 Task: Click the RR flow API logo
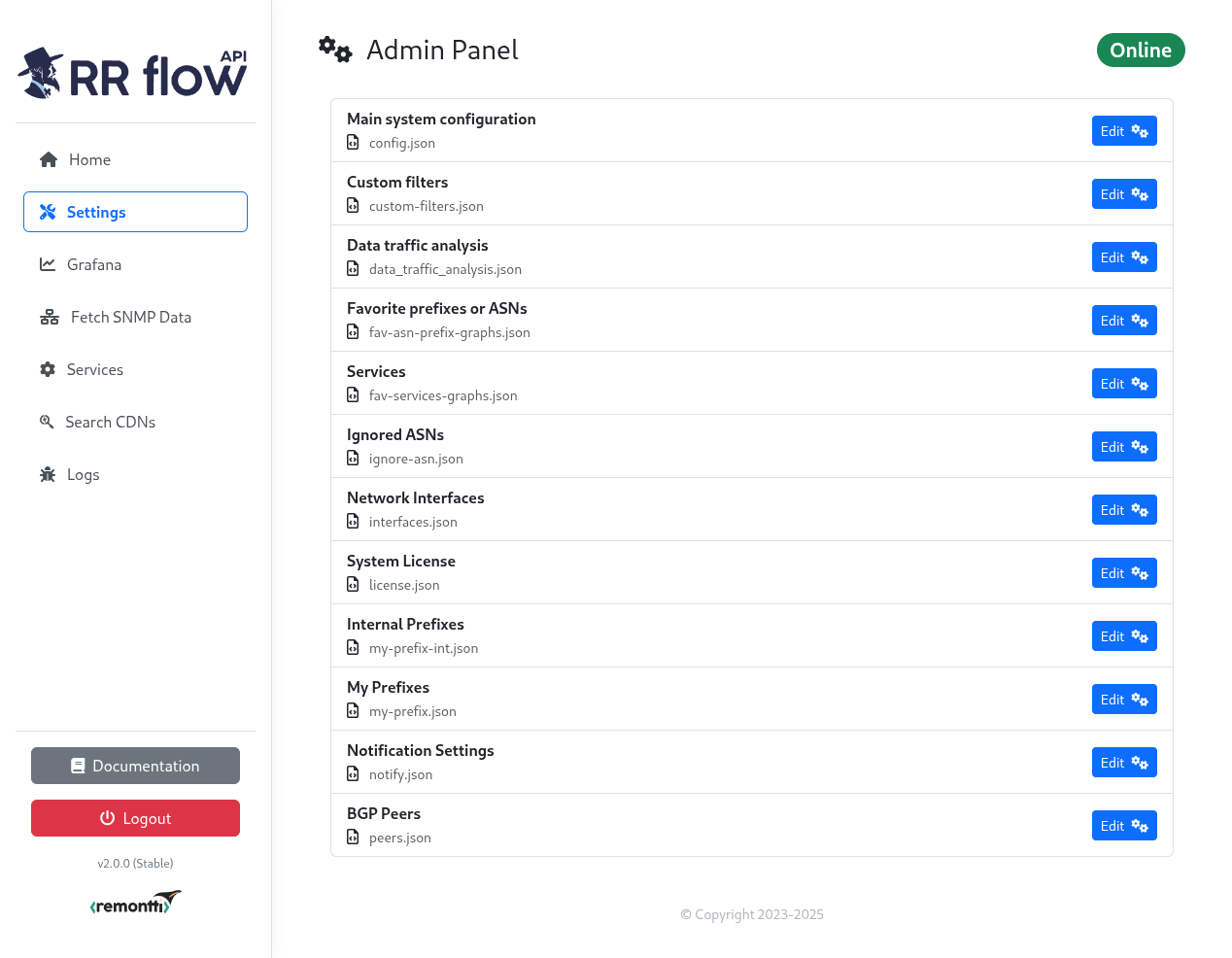coord(133,73)
